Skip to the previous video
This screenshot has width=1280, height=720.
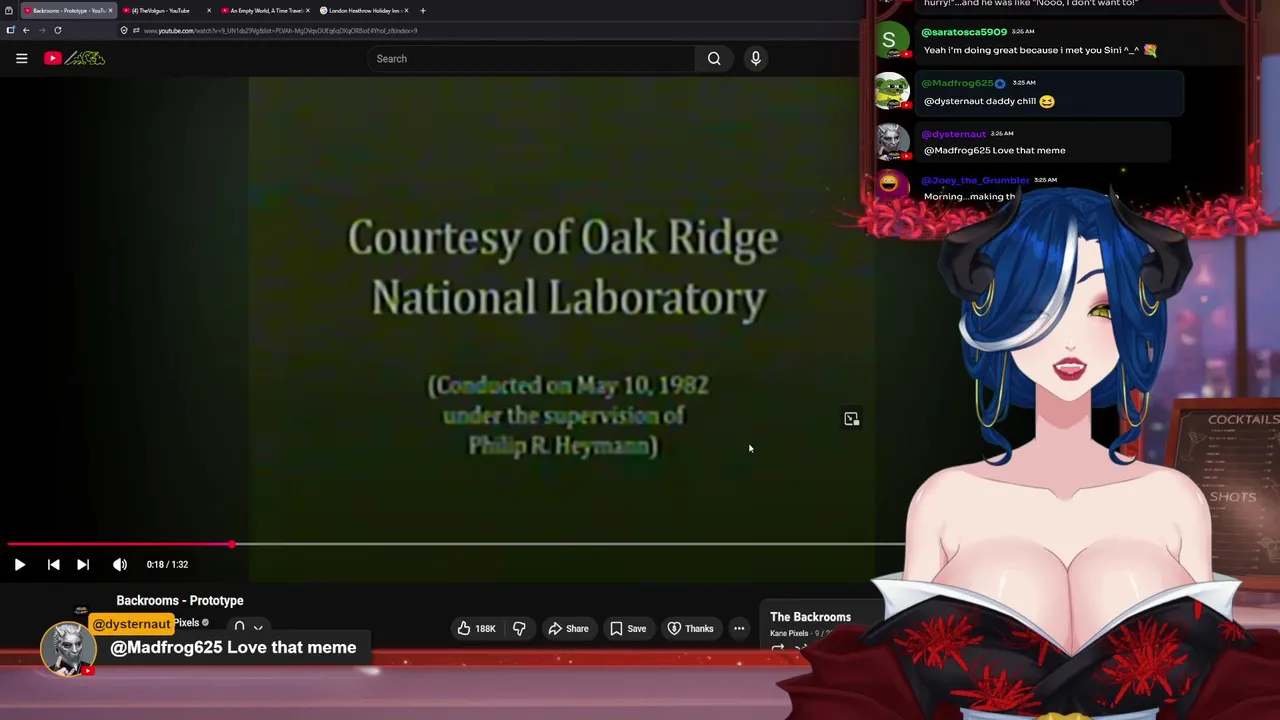tap(53, 564)
